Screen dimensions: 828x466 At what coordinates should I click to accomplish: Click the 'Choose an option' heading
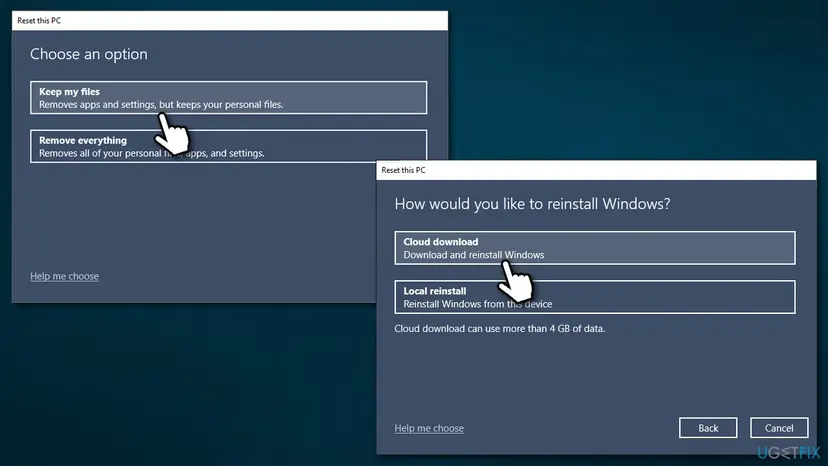(x=89, y=54)
